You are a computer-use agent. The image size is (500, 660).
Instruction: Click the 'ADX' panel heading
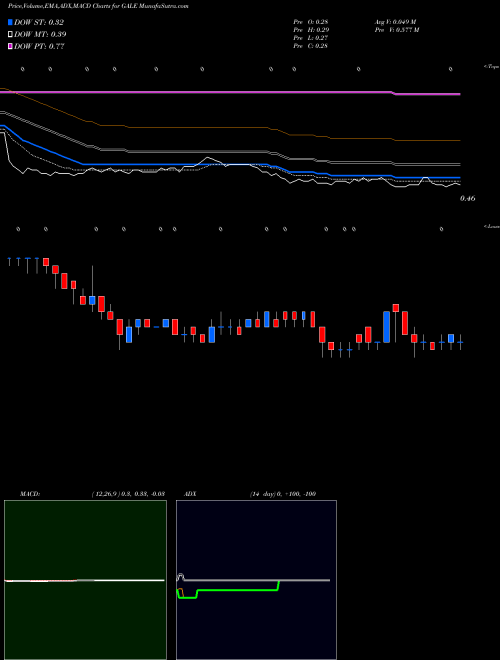pyautogui.click(x=190, y=494)
